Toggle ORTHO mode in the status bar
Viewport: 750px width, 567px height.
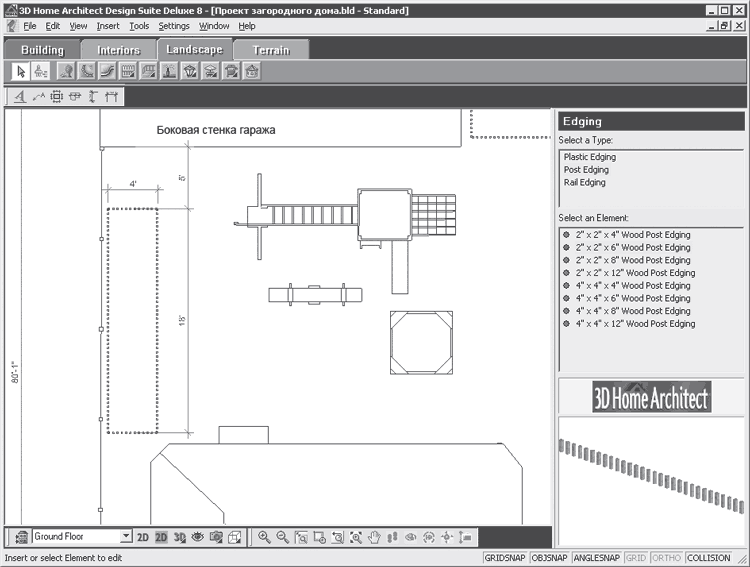click(x=666, y=558)
